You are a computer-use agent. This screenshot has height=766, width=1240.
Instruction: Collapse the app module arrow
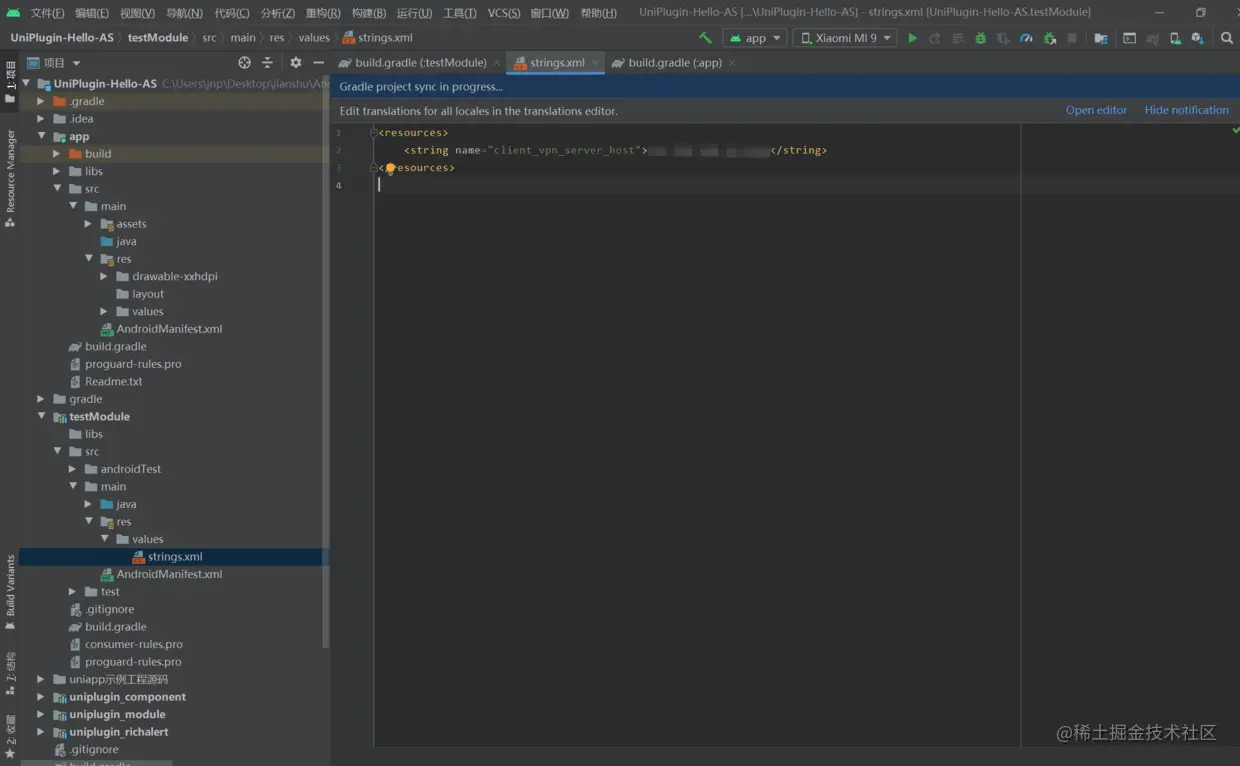point(41,136)
